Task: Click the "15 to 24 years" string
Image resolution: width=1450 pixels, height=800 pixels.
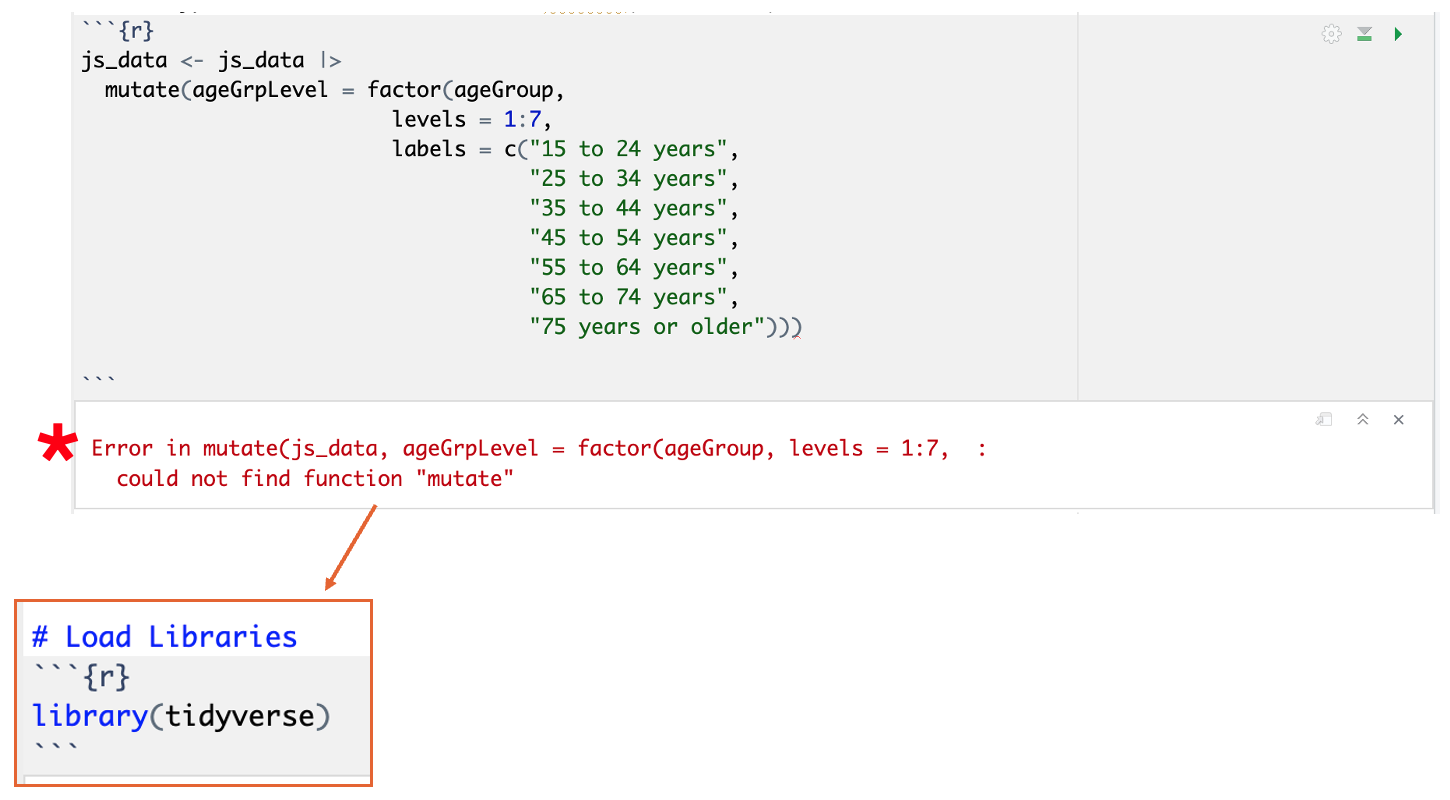Action: point(635,150)
